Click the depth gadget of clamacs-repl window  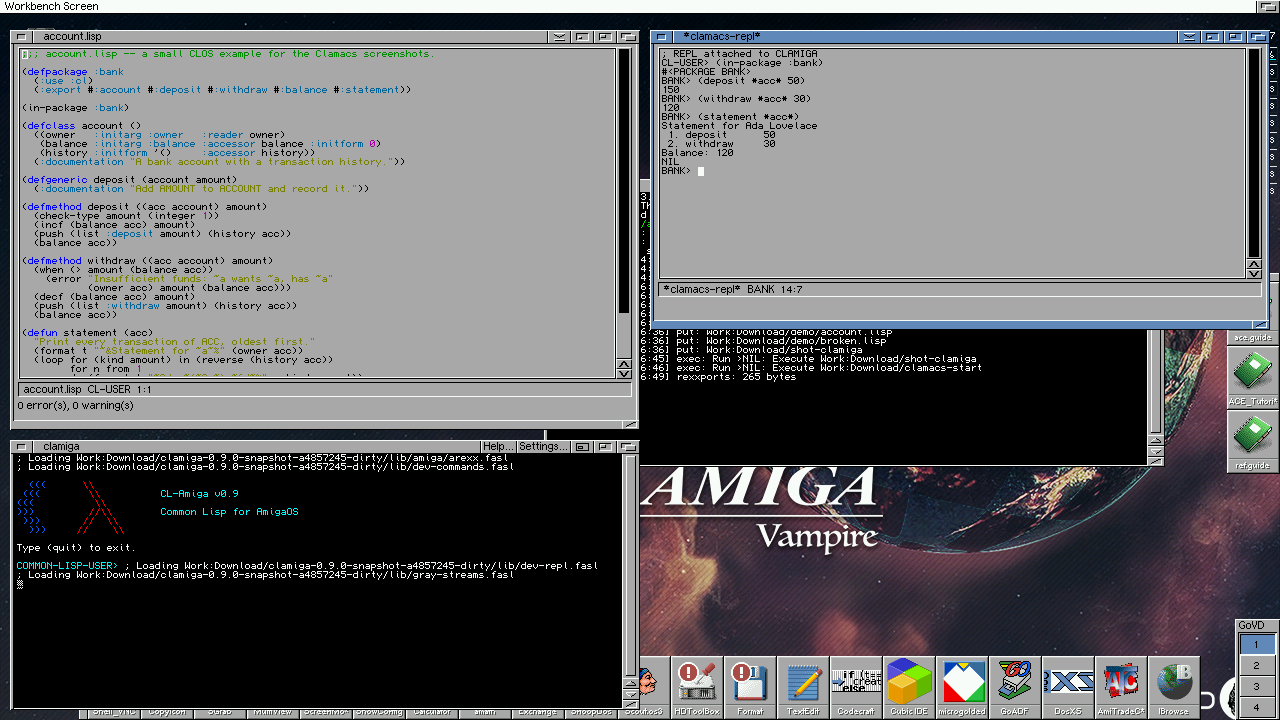[1257, 37]
